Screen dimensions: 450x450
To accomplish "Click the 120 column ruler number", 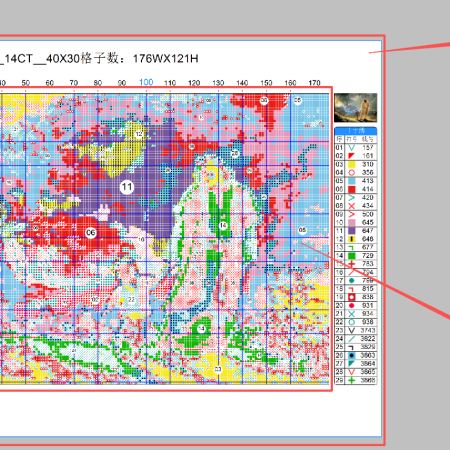I will coord(194,83).
